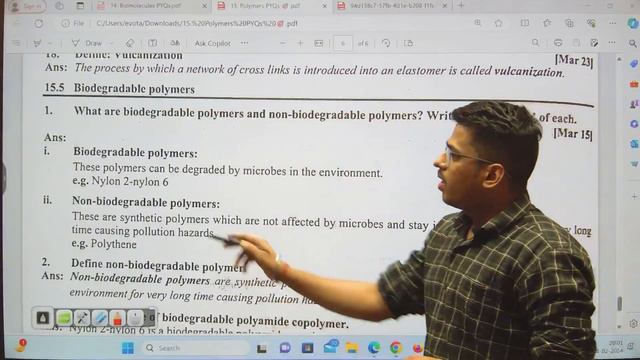Click the magnifier zoom icon in address bar

[x=477, y=23]
